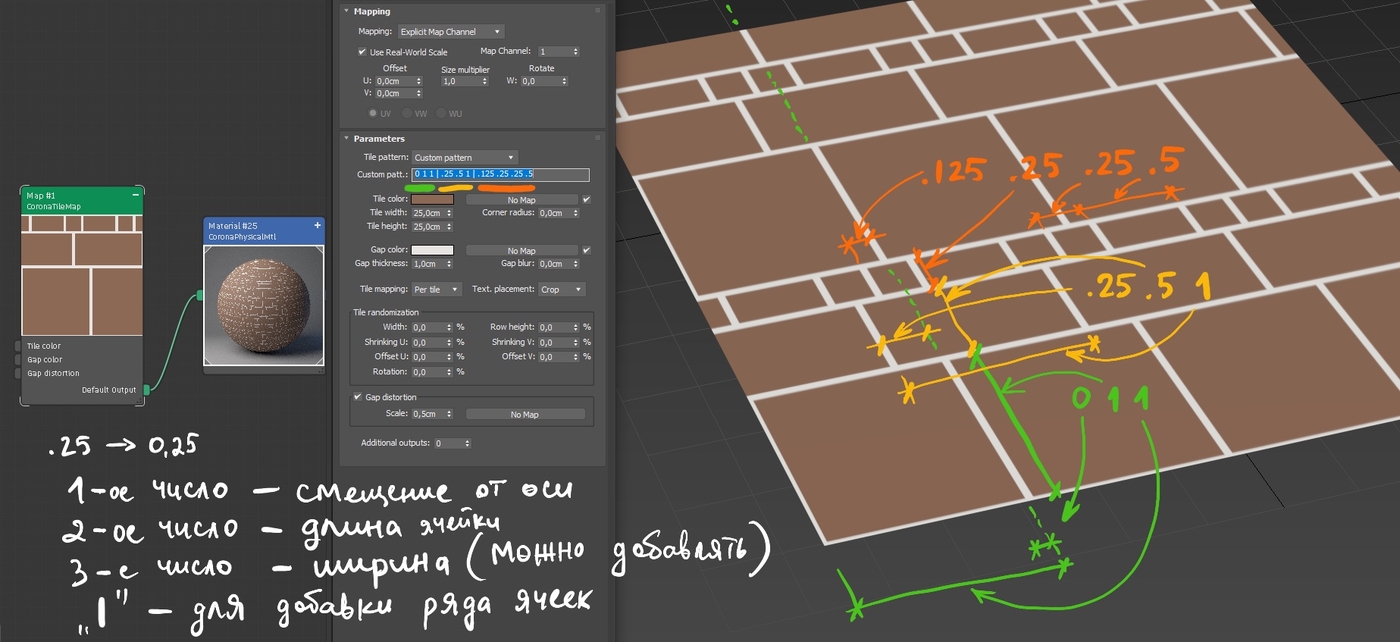The width and height of the screenshot is (1400, 642).
Task: Toggle Use Real-World Scale checkbox
Action: point(363,52)
